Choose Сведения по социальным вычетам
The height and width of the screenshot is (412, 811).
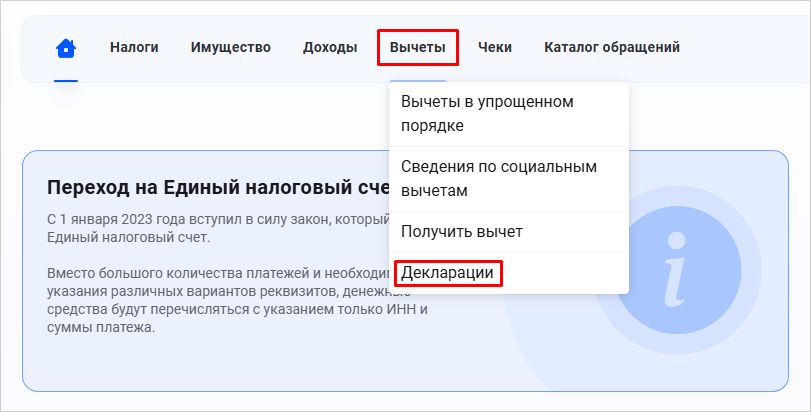[509, 179]
